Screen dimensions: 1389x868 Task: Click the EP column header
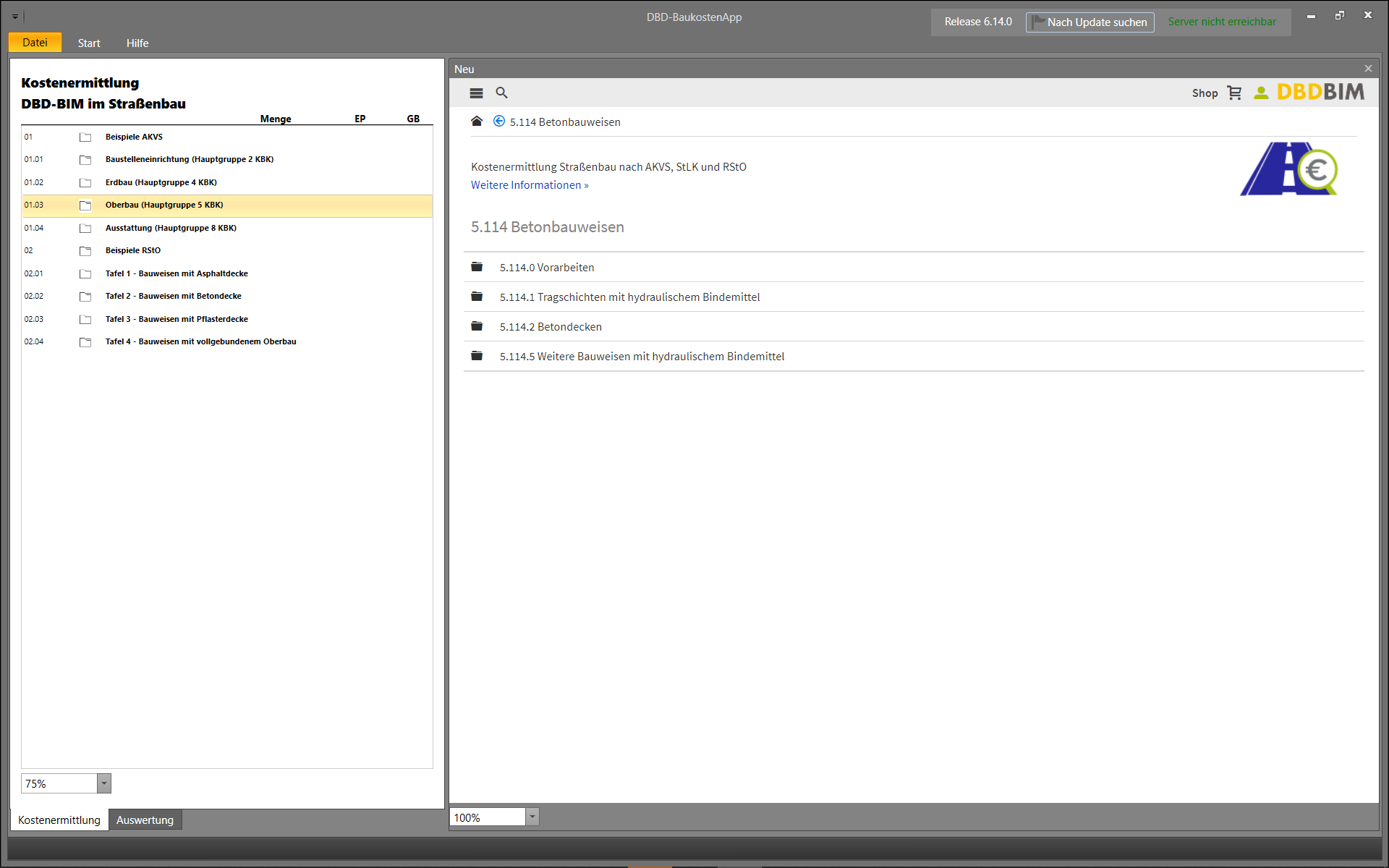[x=360, y=119]
